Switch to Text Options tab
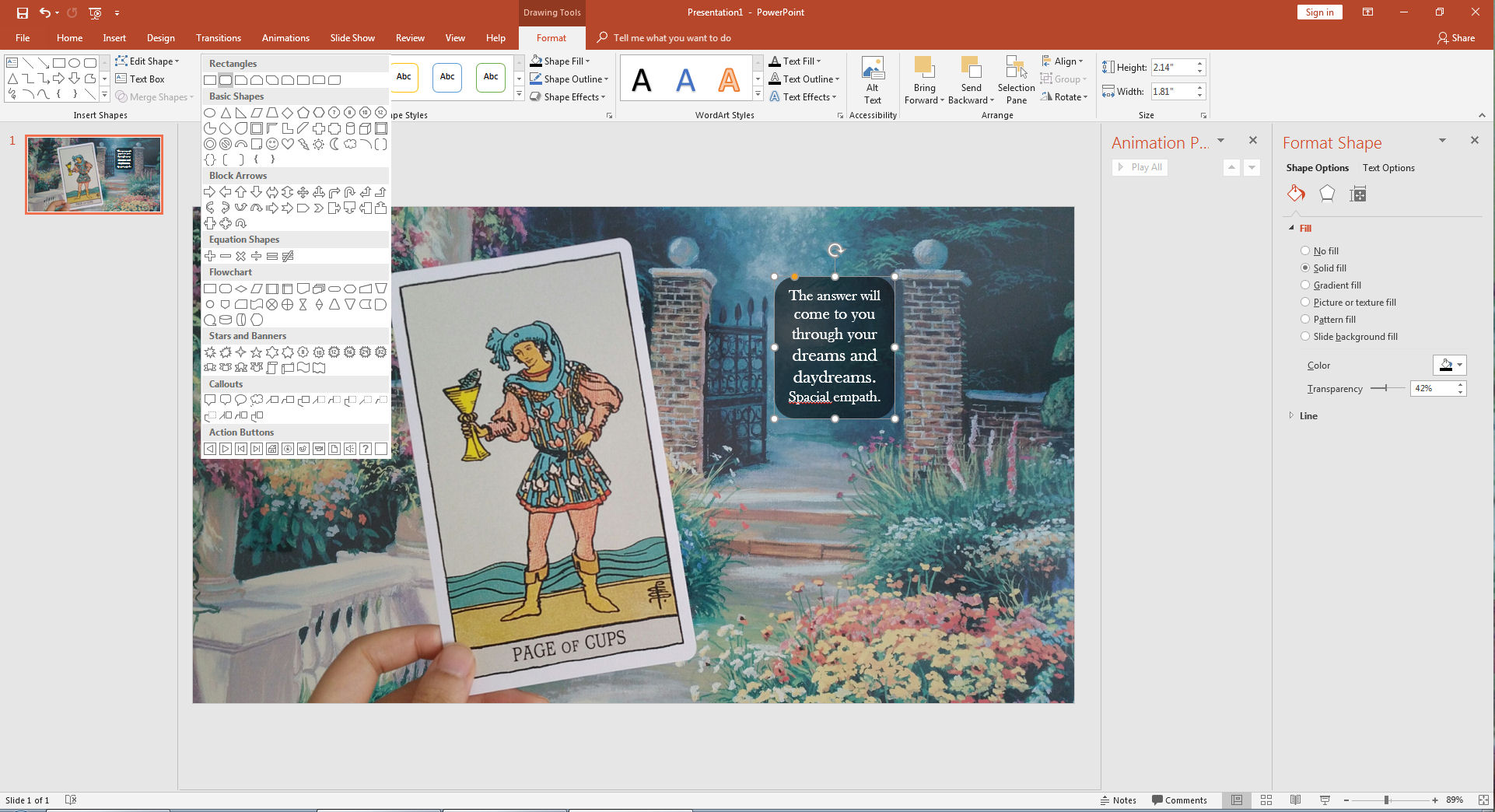Viewport: 1495px width, 812px height. click(x=1388, y=167)
